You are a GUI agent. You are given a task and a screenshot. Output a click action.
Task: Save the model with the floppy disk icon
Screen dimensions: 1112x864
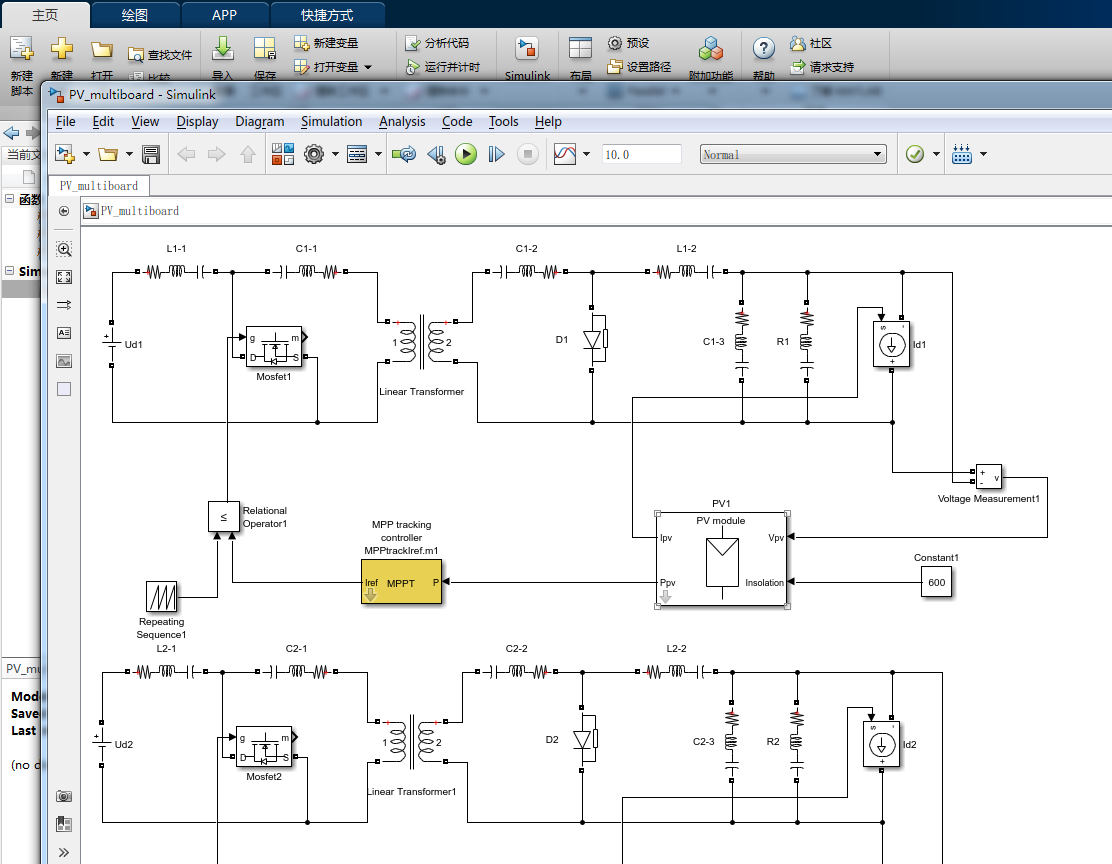tap(151, 154)
